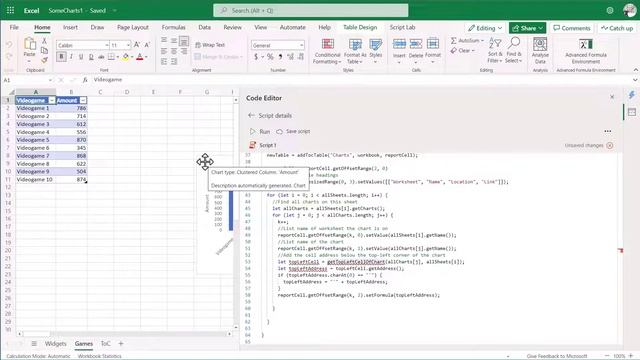This screenshot has height=360, width=640.
Task: Open Format As Table gallery
Action: (x=355, y=51)
